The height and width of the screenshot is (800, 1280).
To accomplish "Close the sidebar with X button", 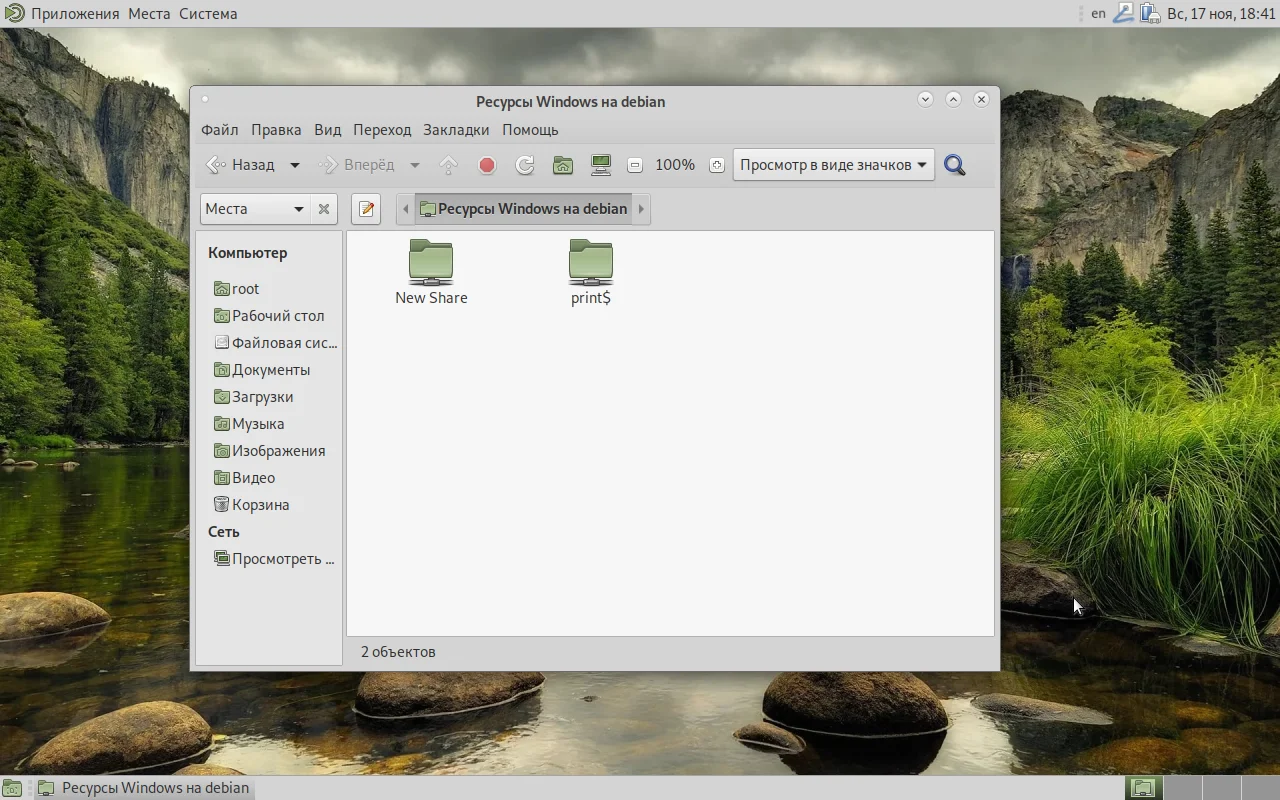I will tap(324, 209).
